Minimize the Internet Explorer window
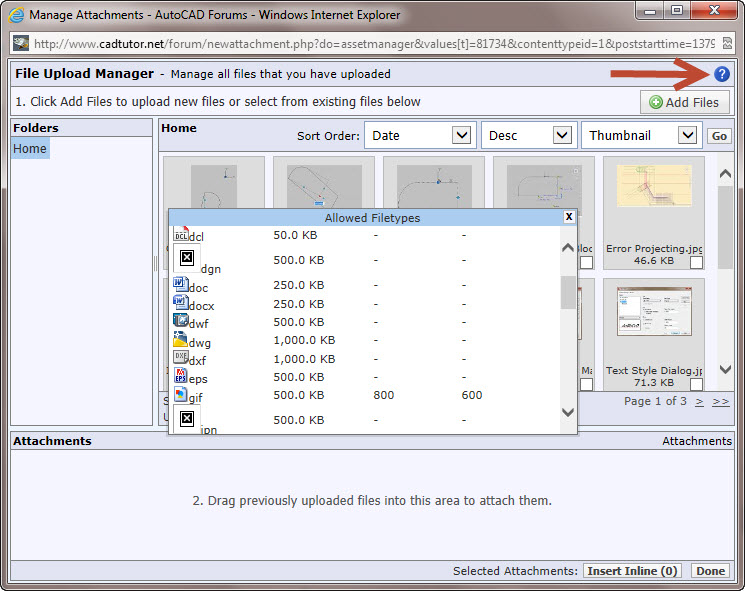This screenshot has width=745, height=591. [650, 10]
